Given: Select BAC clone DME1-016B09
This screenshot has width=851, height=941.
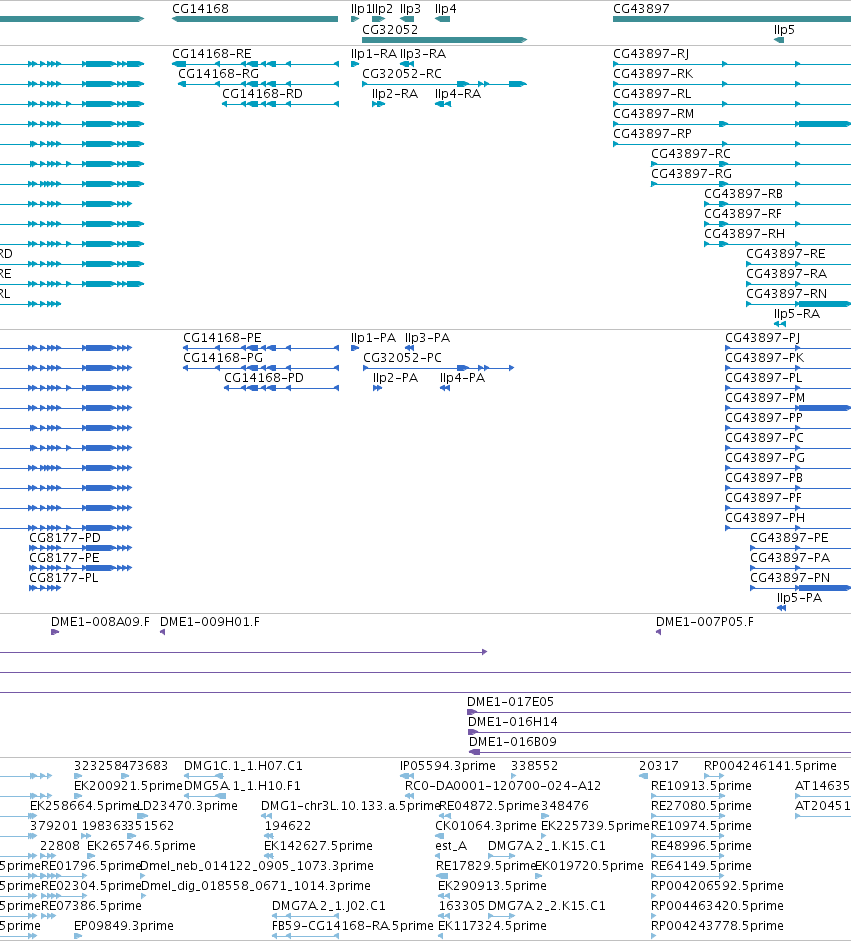Looking at the screenshot, I should pyautogui.click(x=513, y=742).
